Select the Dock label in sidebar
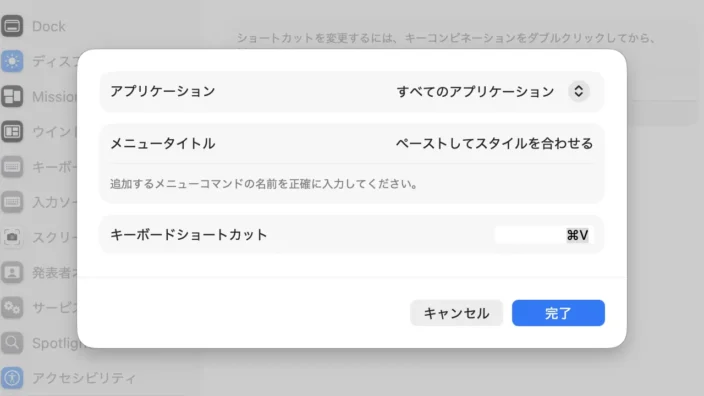The width and height of the screenshot is (704, 396). coord(49,26)
